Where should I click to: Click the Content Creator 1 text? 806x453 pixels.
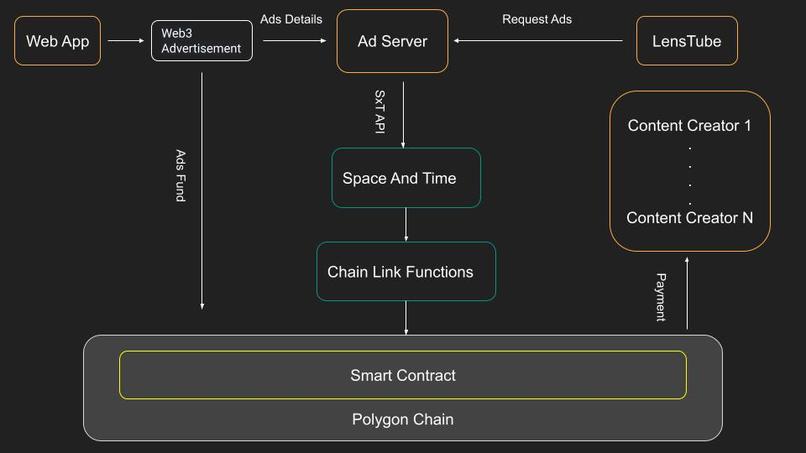(689, 125)
